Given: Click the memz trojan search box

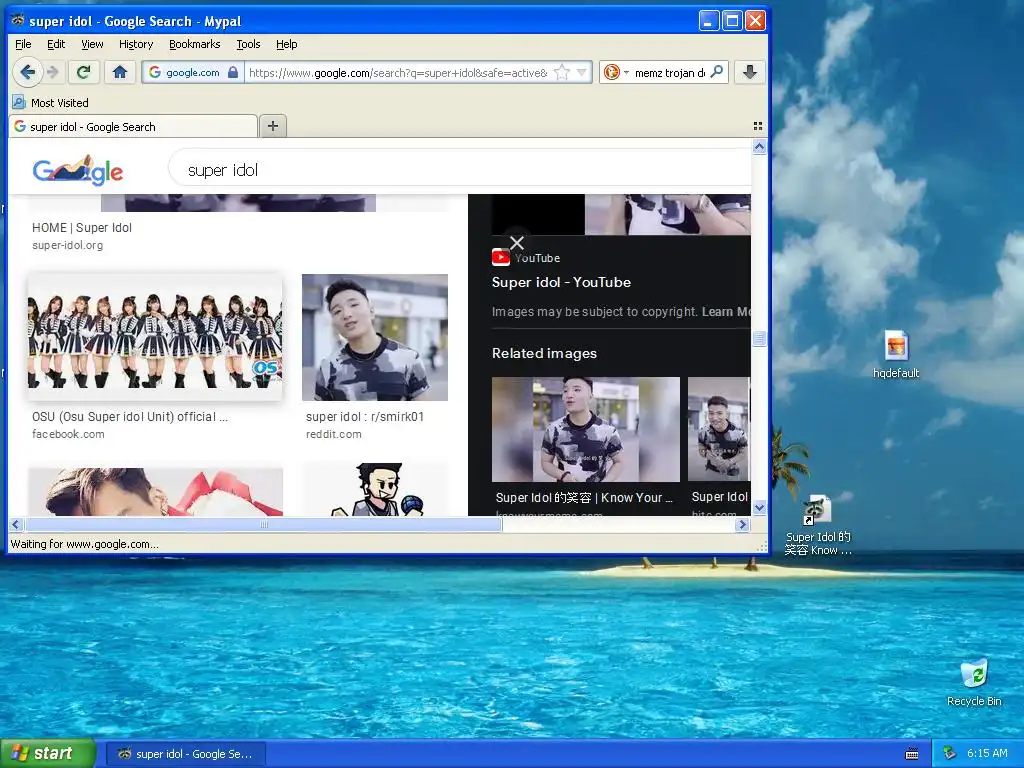Looking at the screenshot, I should (x=669, y=72).
